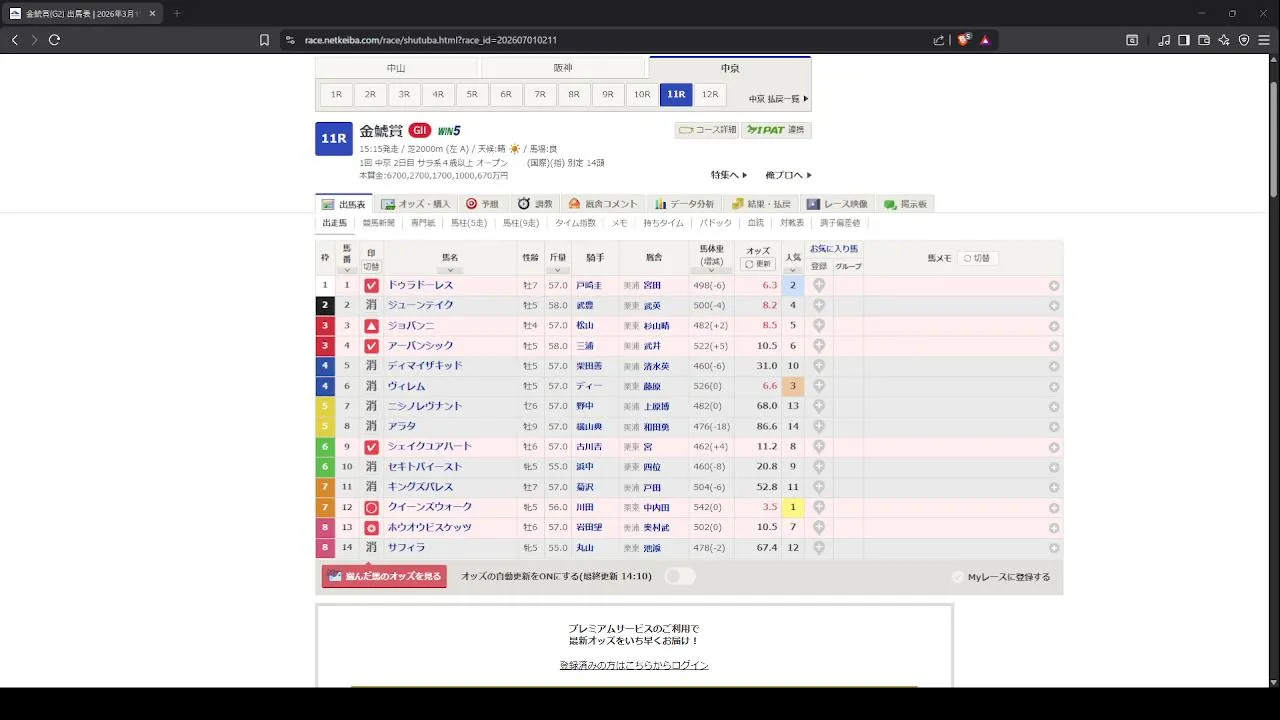Click the コース詳細 button

click(707, 130)
